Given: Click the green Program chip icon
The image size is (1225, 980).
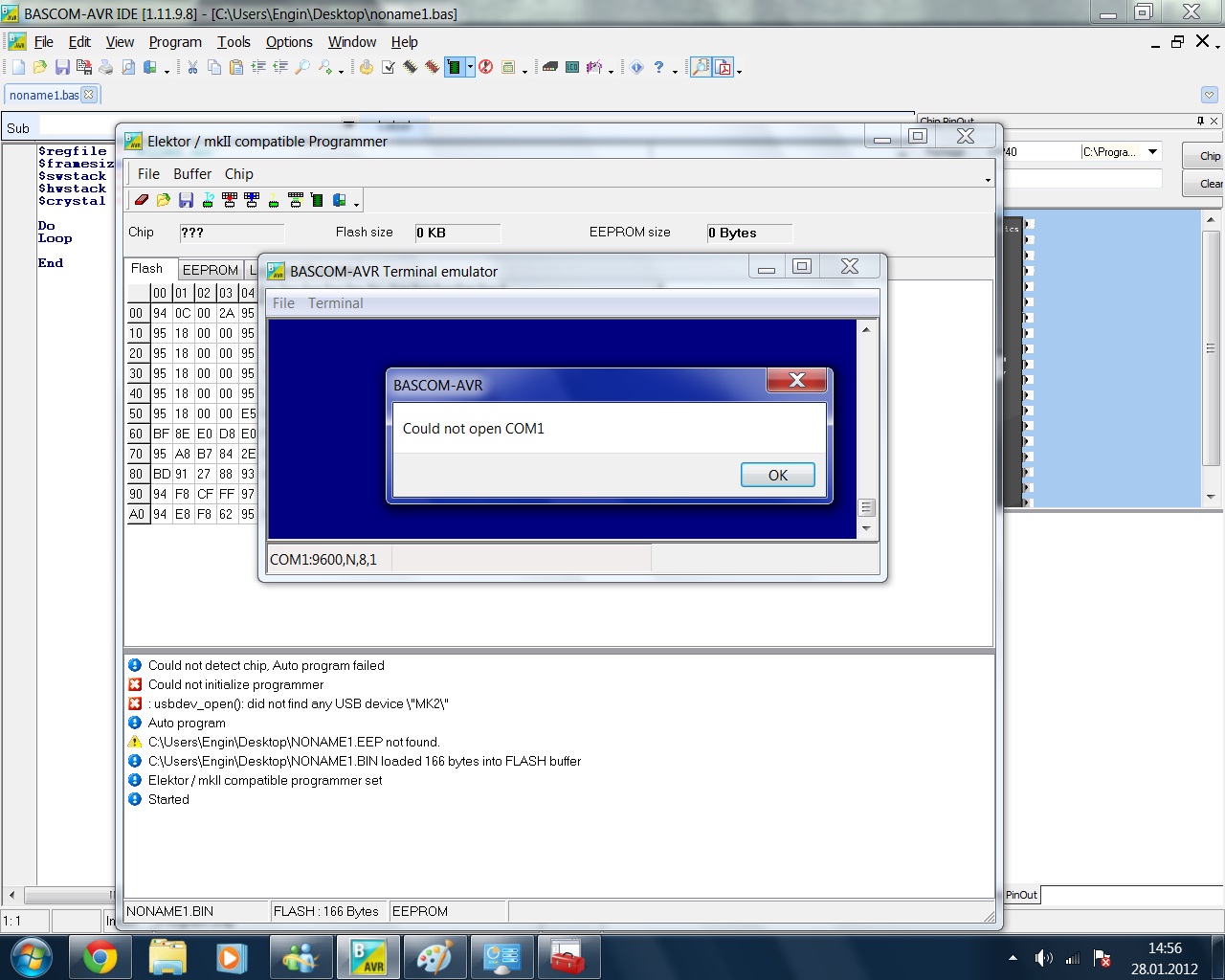Looking at the screenshot, I should tap(454, 67).
